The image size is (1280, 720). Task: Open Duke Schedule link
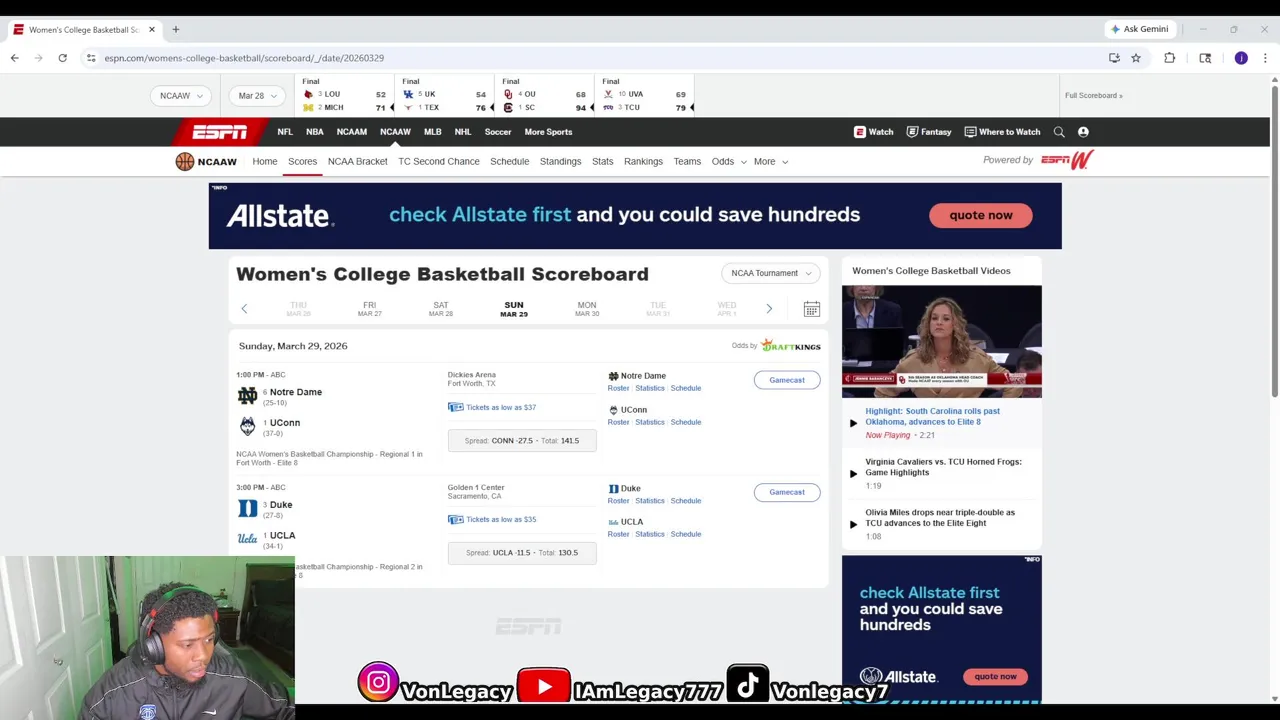pyautogui.click(x=686, y=501)
